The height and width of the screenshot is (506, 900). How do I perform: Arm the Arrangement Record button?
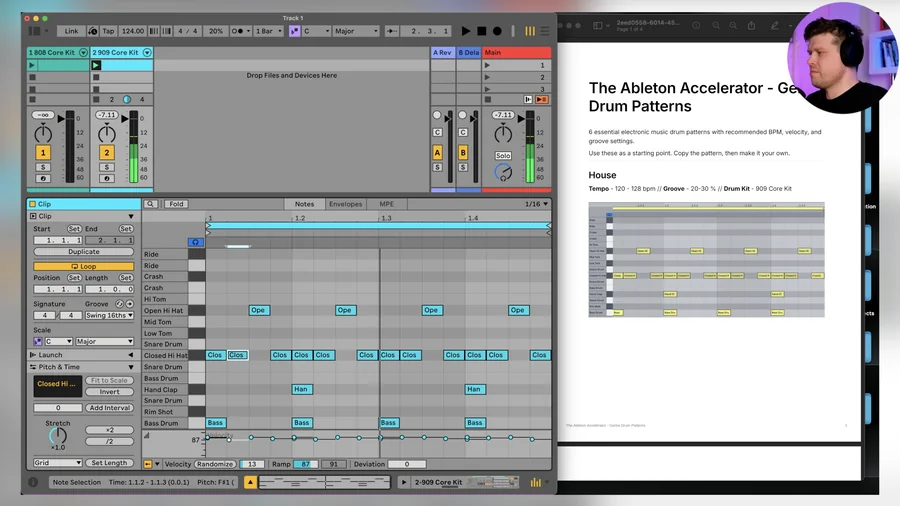(497, 31)
